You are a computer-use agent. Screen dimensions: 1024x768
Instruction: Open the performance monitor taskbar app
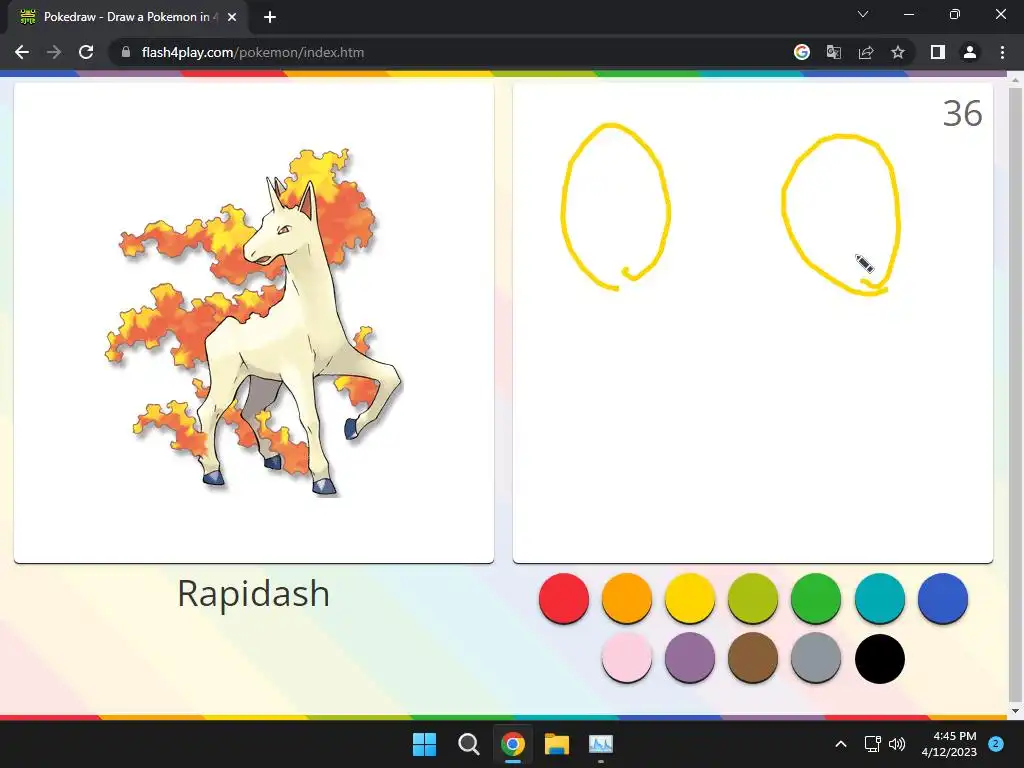[601, 744]
